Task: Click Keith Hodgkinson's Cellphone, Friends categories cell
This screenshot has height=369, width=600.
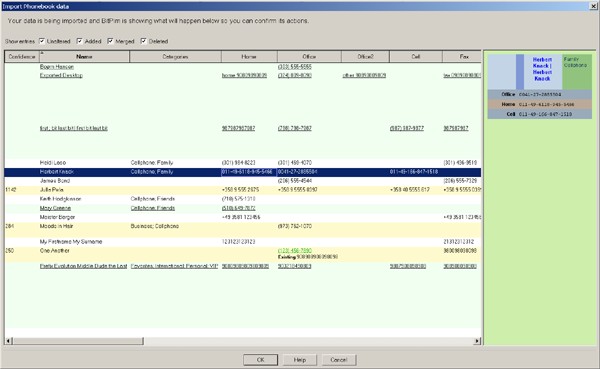Action: click(153, 199)
